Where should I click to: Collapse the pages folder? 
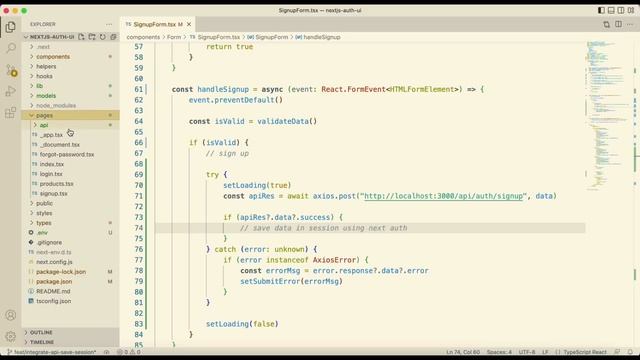[x=70, y=115]
